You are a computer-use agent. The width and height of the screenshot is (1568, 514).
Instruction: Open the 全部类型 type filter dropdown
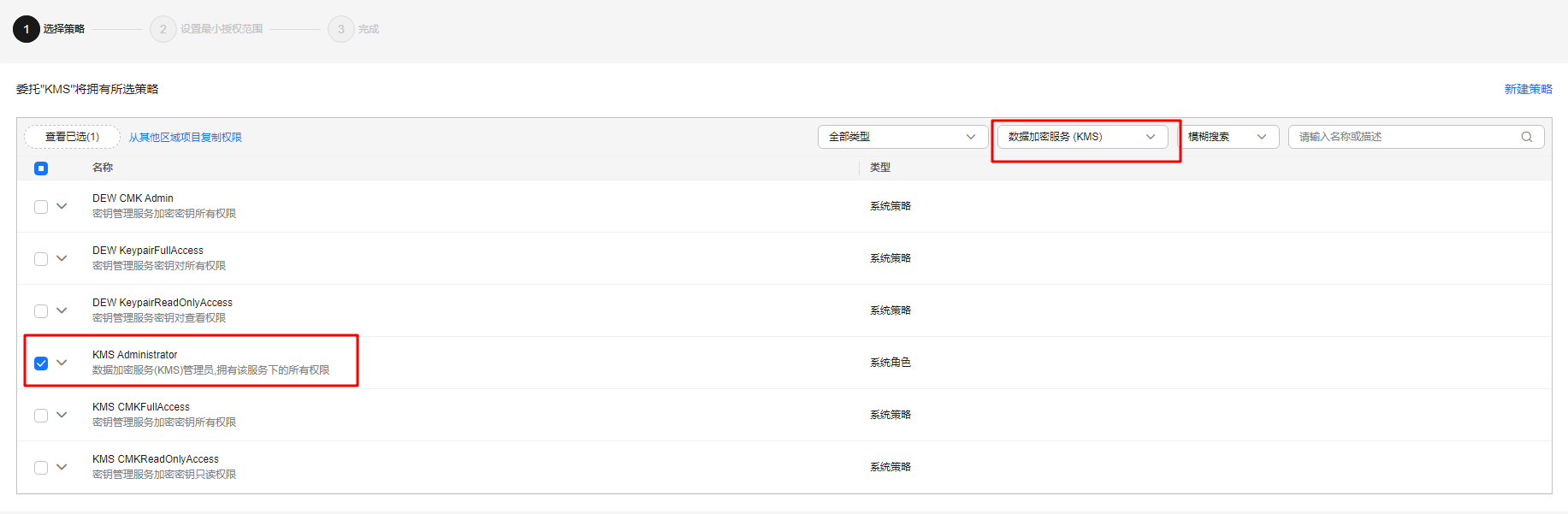(x=902, y=137)
